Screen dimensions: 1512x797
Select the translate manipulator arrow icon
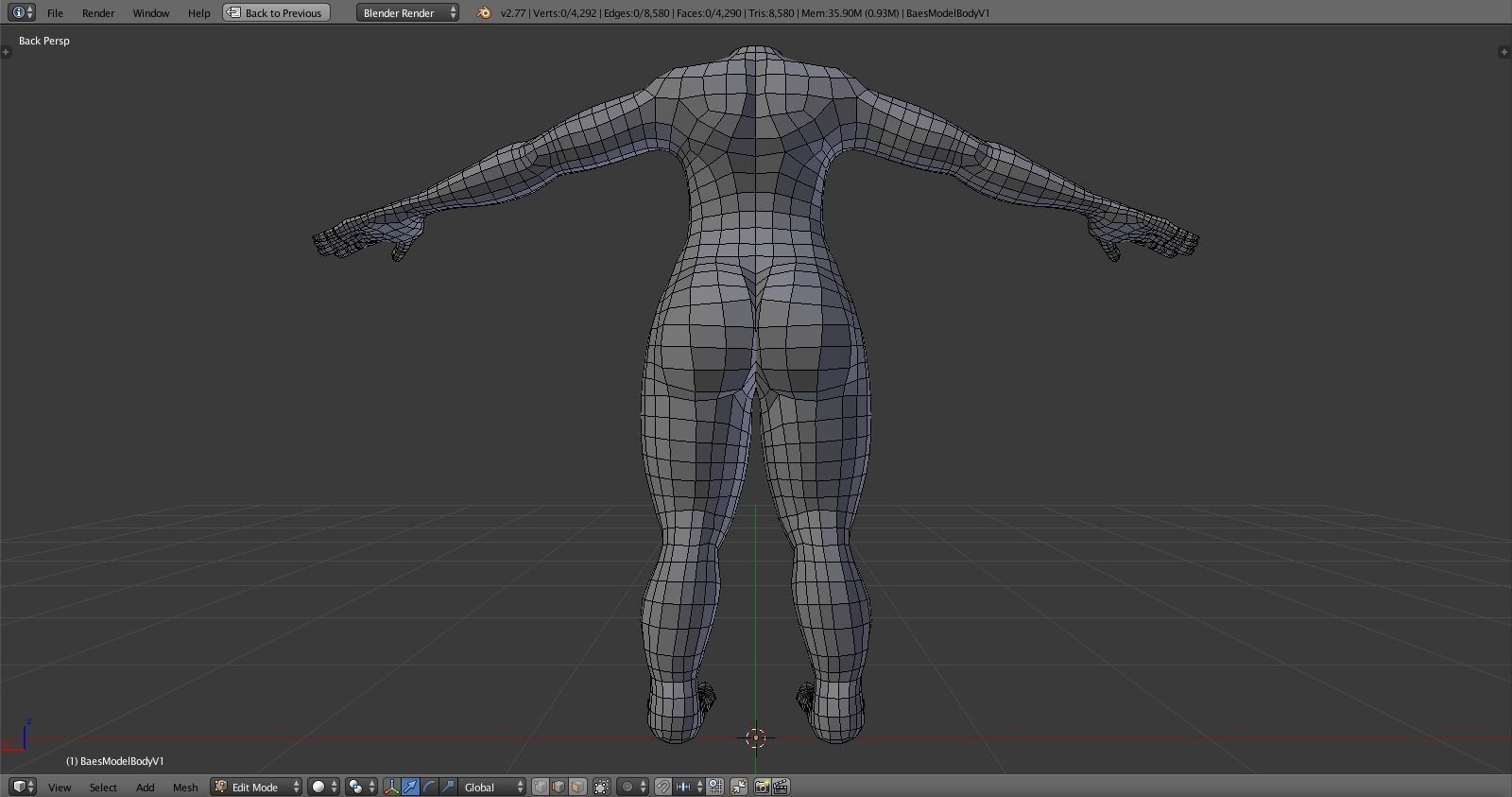pos(411,787)
